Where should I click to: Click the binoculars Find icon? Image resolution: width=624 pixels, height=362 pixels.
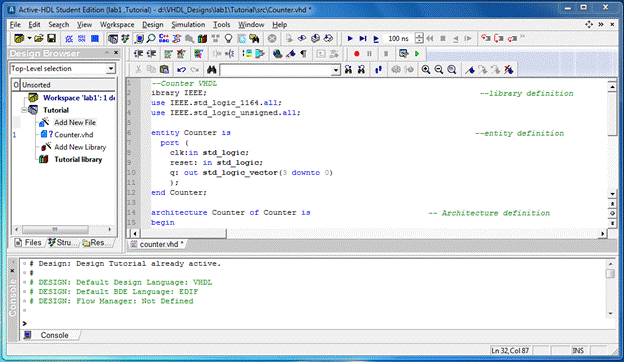point(211,70)
